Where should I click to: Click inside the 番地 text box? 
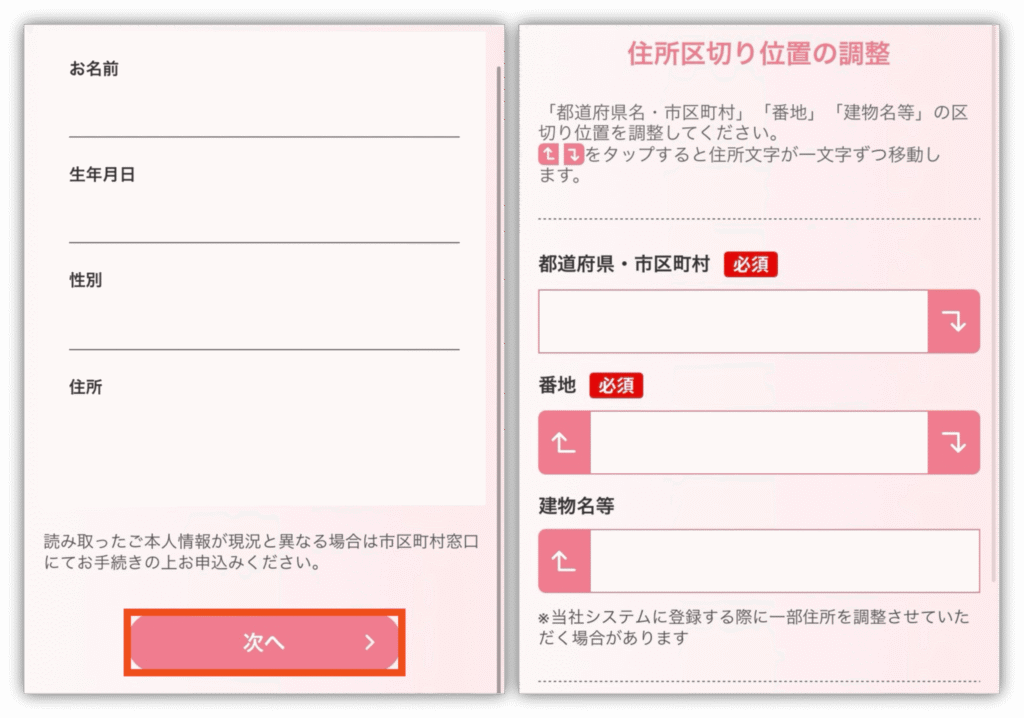758,442
